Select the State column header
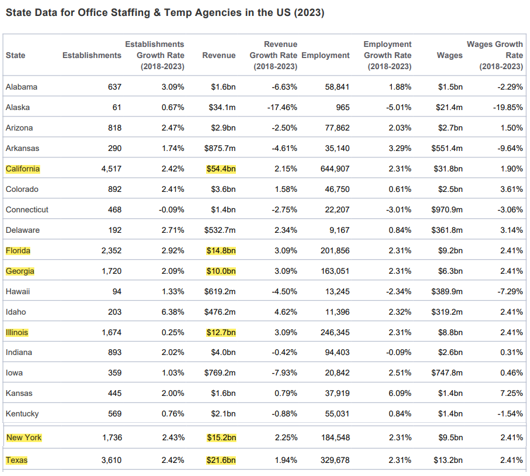This screenshot has height=476, width=530. tap(15, 55)
